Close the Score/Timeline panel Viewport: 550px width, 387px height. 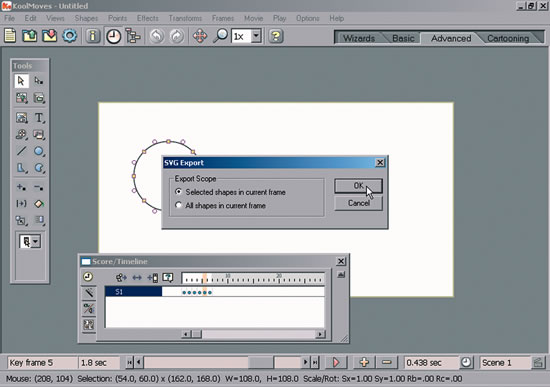[x=341, y=261]
